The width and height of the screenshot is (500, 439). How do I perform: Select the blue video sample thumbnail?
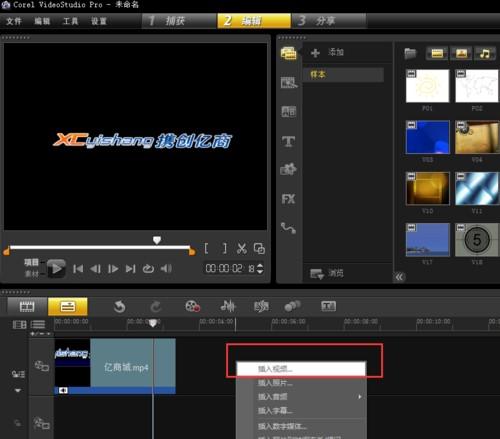pyautogui.click(x=427, y=137)
